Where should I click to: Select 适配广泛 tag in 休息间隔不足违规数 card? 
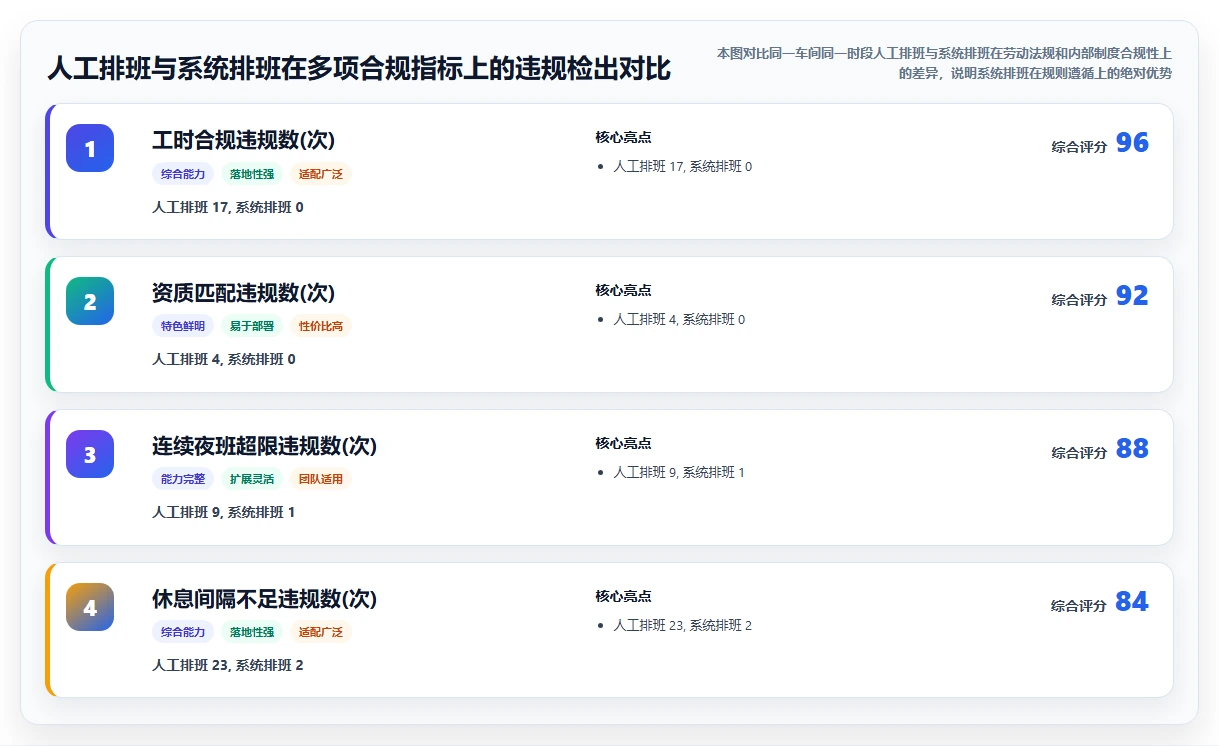pos(321,632)
